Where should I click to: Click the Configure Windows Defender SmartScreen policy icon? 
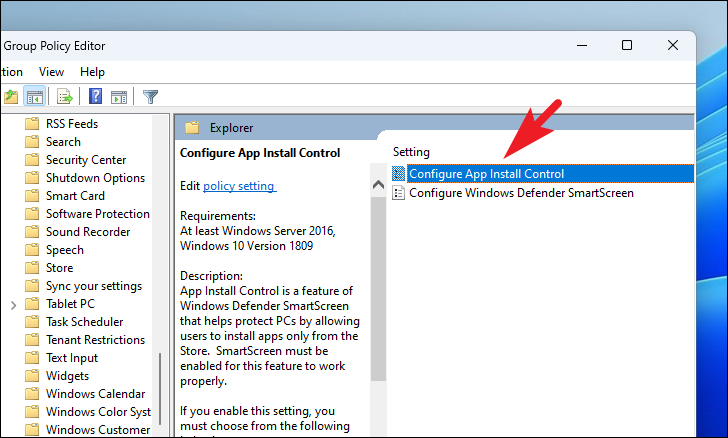(399, 193)
